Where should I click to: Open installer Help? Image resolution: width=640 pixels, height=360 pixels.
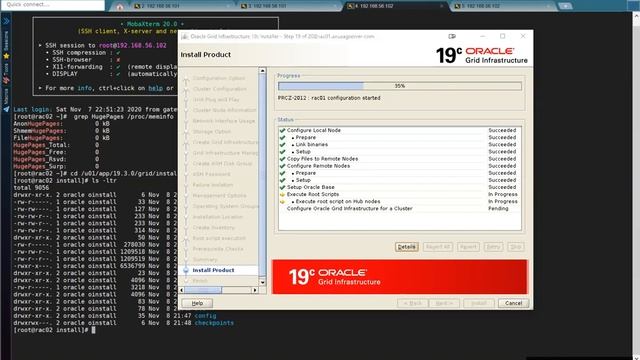click(197, 303)
